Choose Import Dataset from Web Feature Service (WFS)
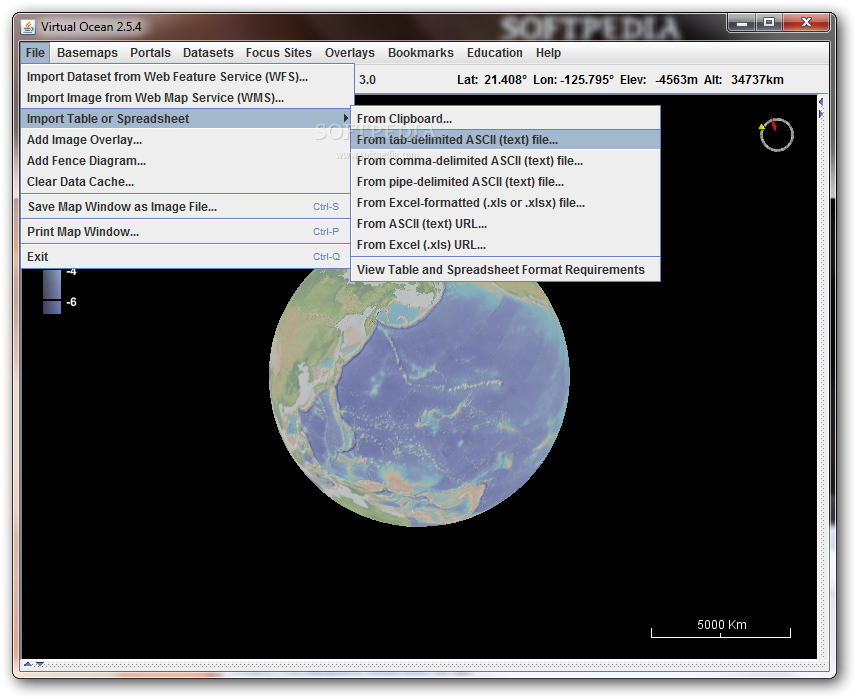The image size is (857, 699). tap(187, 77)
